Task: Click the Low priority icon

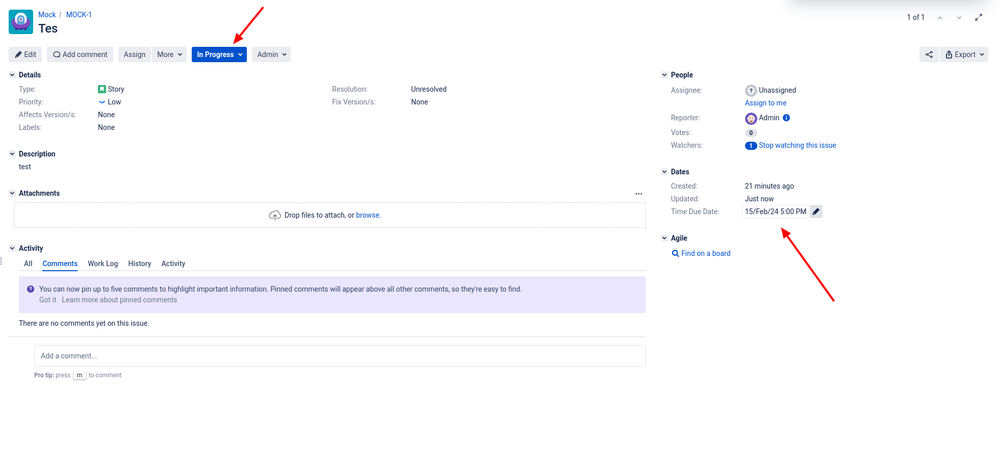Action: tap(102, 102)
